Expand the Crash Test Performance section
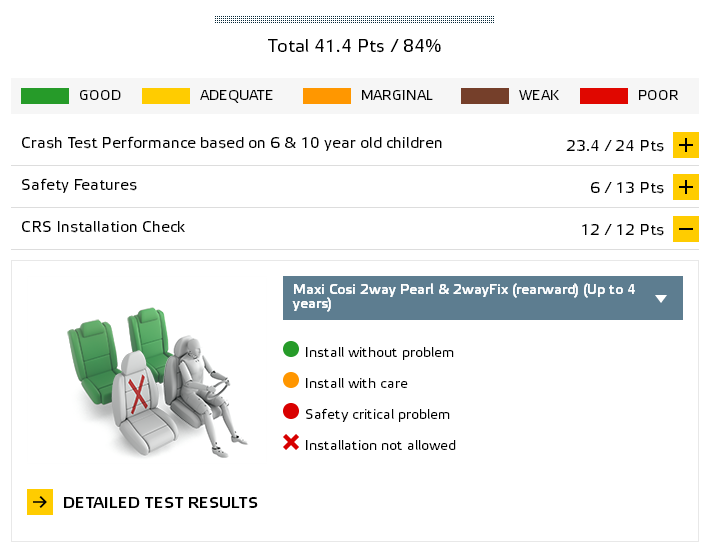This screenshot has height=558, width=707. pos(685,145)
